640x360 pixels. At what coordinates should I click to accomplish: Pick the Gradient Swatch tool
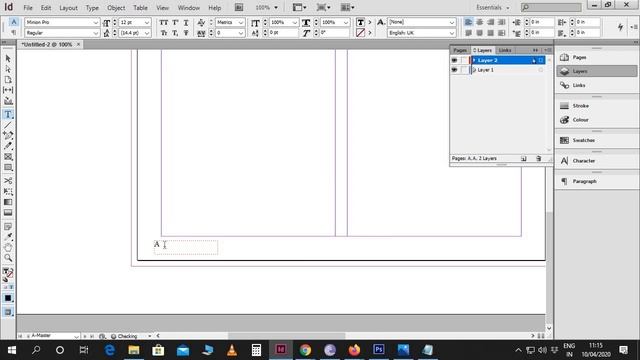tap(8, 202)
